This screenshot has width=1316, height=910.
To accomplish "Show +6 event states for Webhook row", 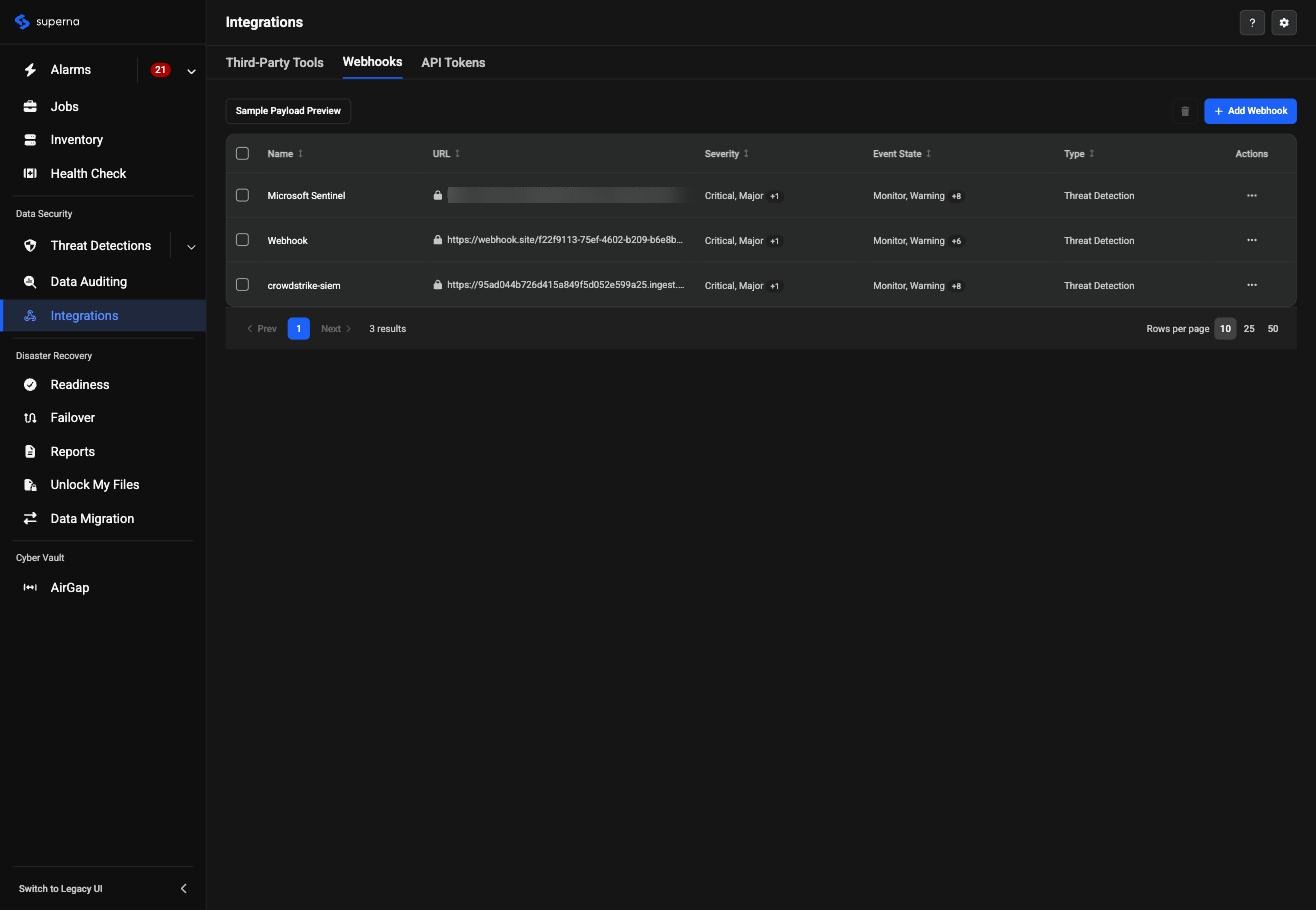I will coord(956,241).
